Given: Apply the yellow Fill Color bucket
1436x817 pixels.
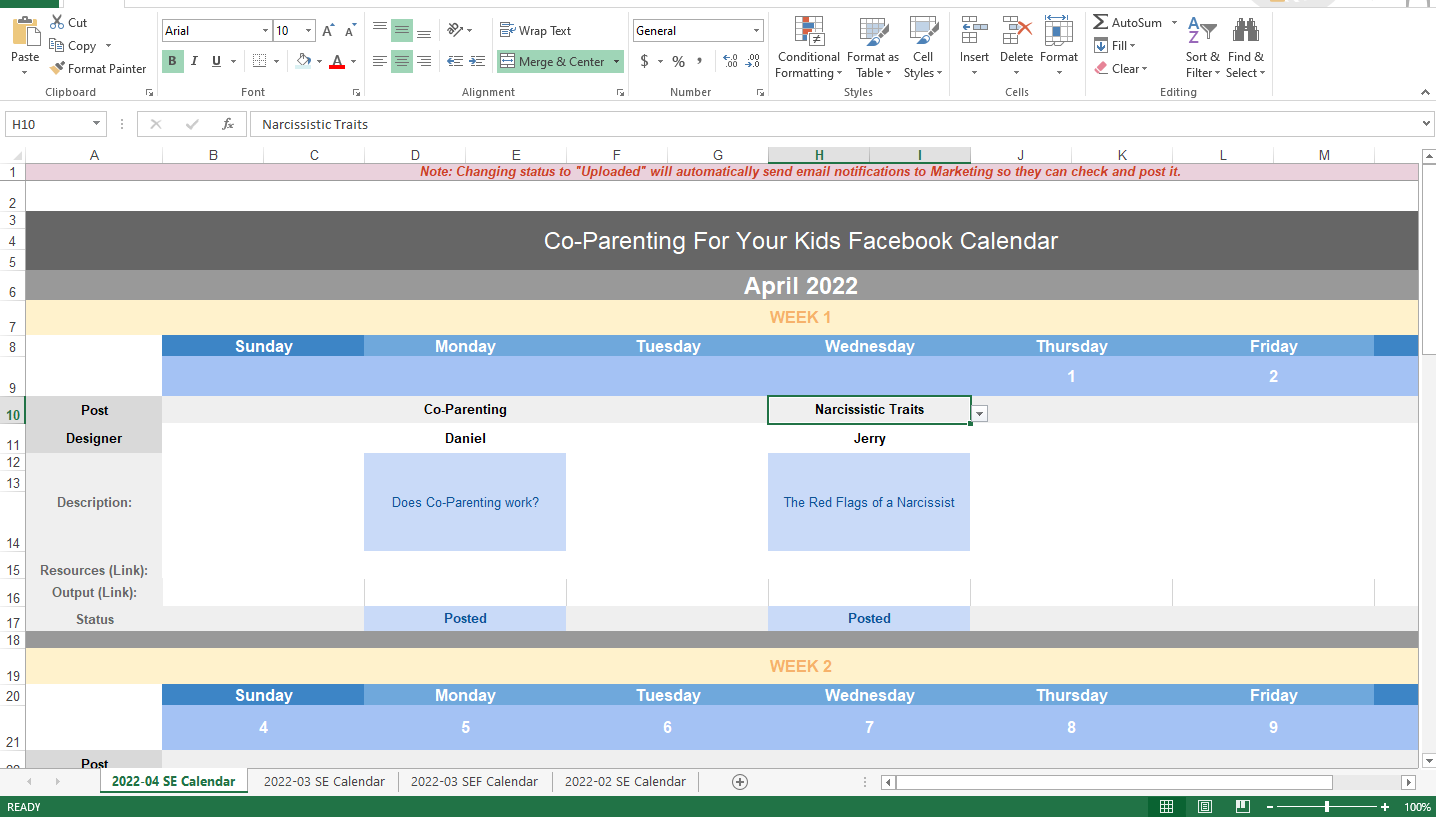Looking at the screenshot, I should tap(303, 61).
